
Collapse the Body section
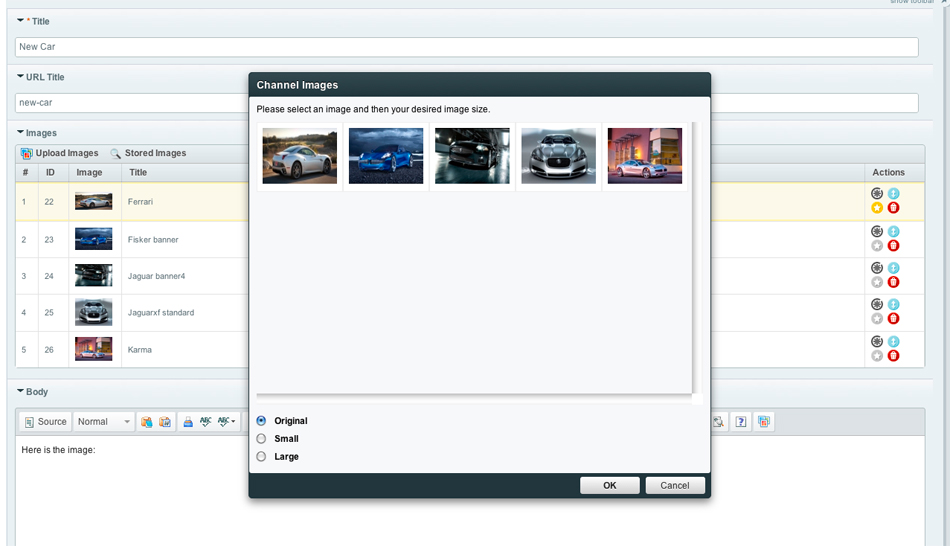point(21,391)
